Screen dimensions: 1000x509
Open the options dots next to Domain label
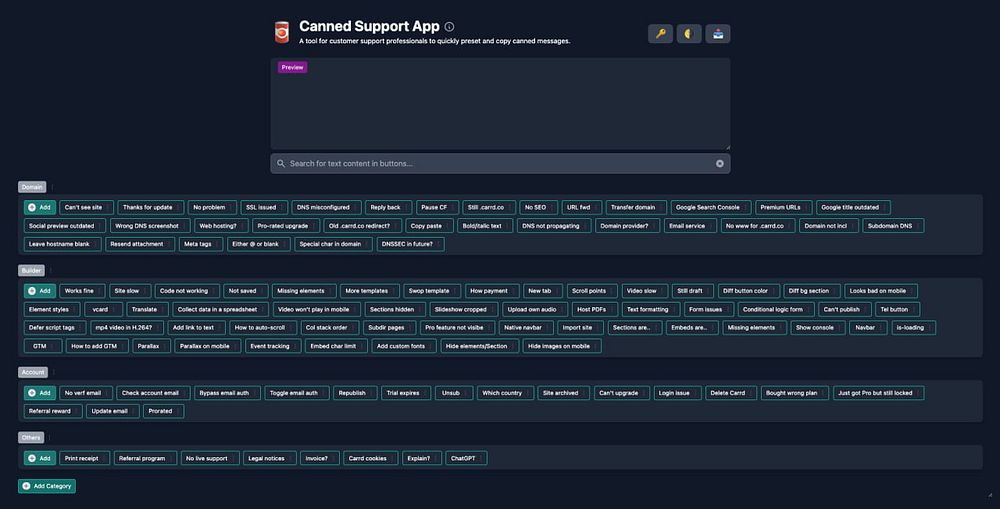(x=52, y=187)
